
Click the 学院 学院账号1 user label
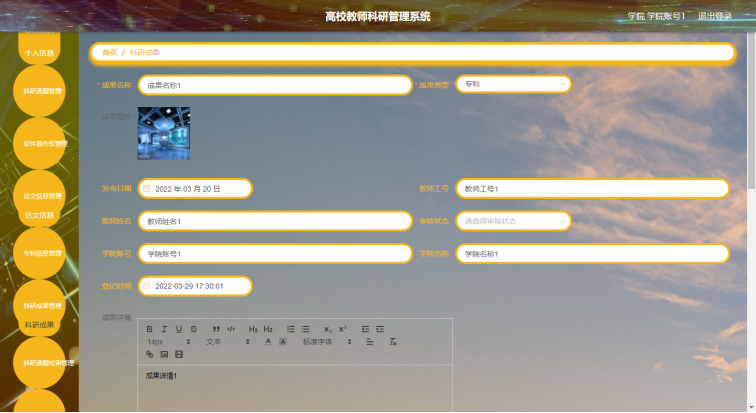[656, 16]
